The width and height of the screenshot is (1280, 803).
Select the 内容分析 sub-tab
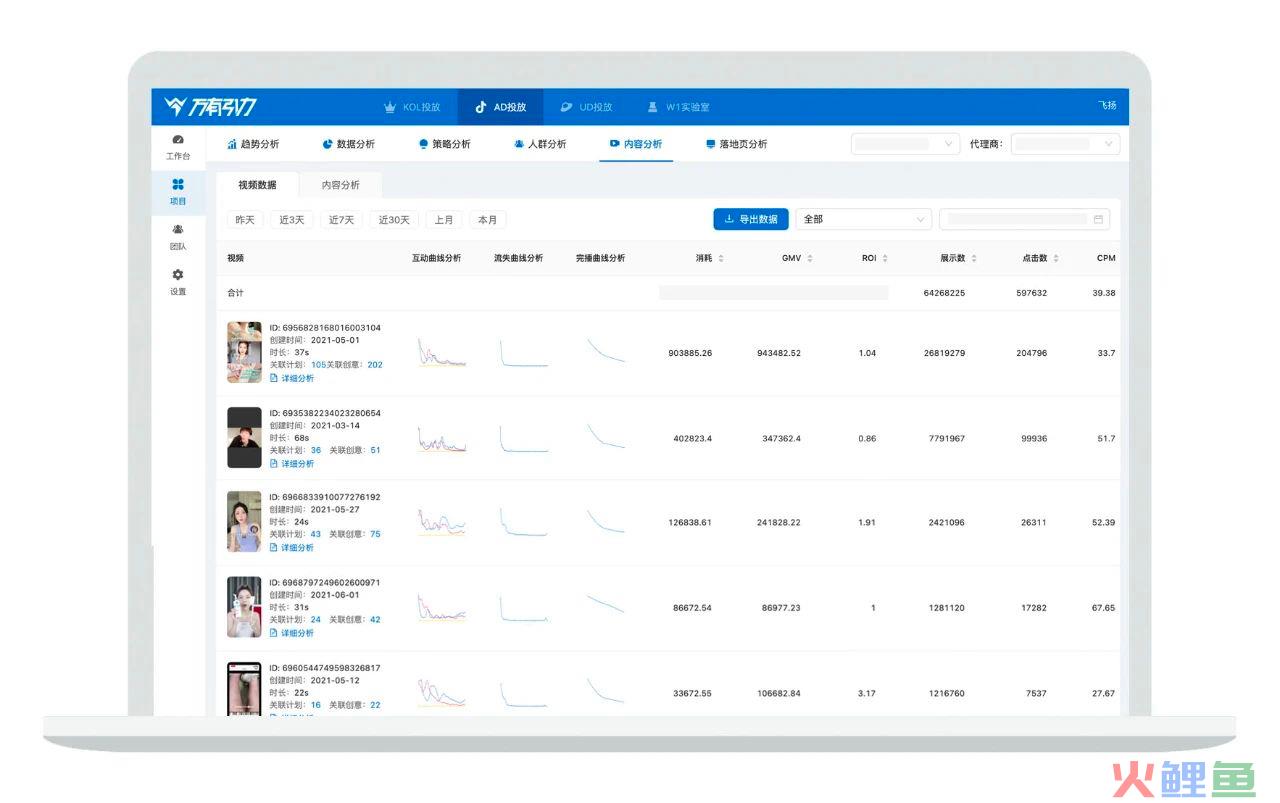(x=341, y=185)
